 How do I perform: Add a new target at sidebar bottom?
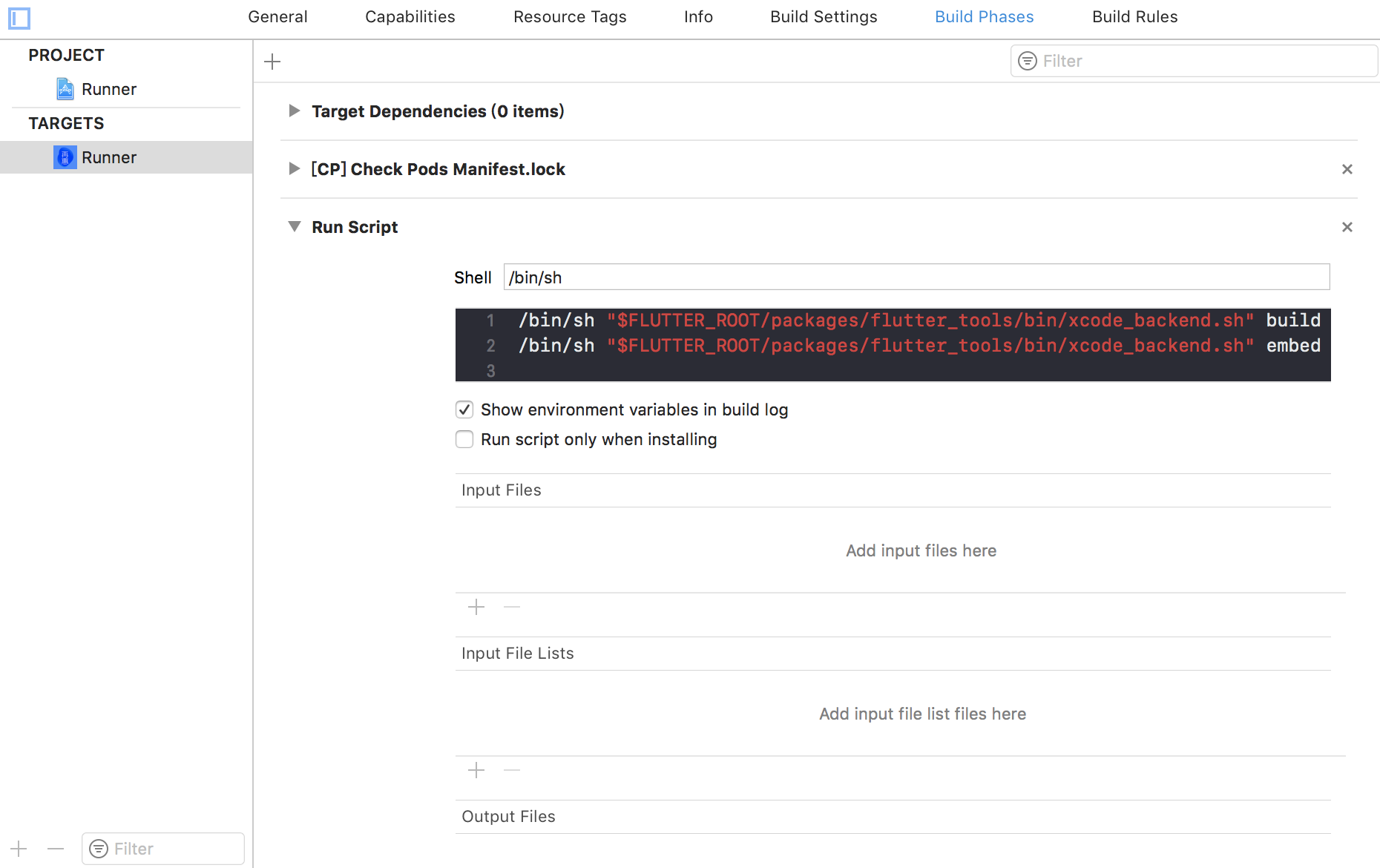click(x=19, y=849)
